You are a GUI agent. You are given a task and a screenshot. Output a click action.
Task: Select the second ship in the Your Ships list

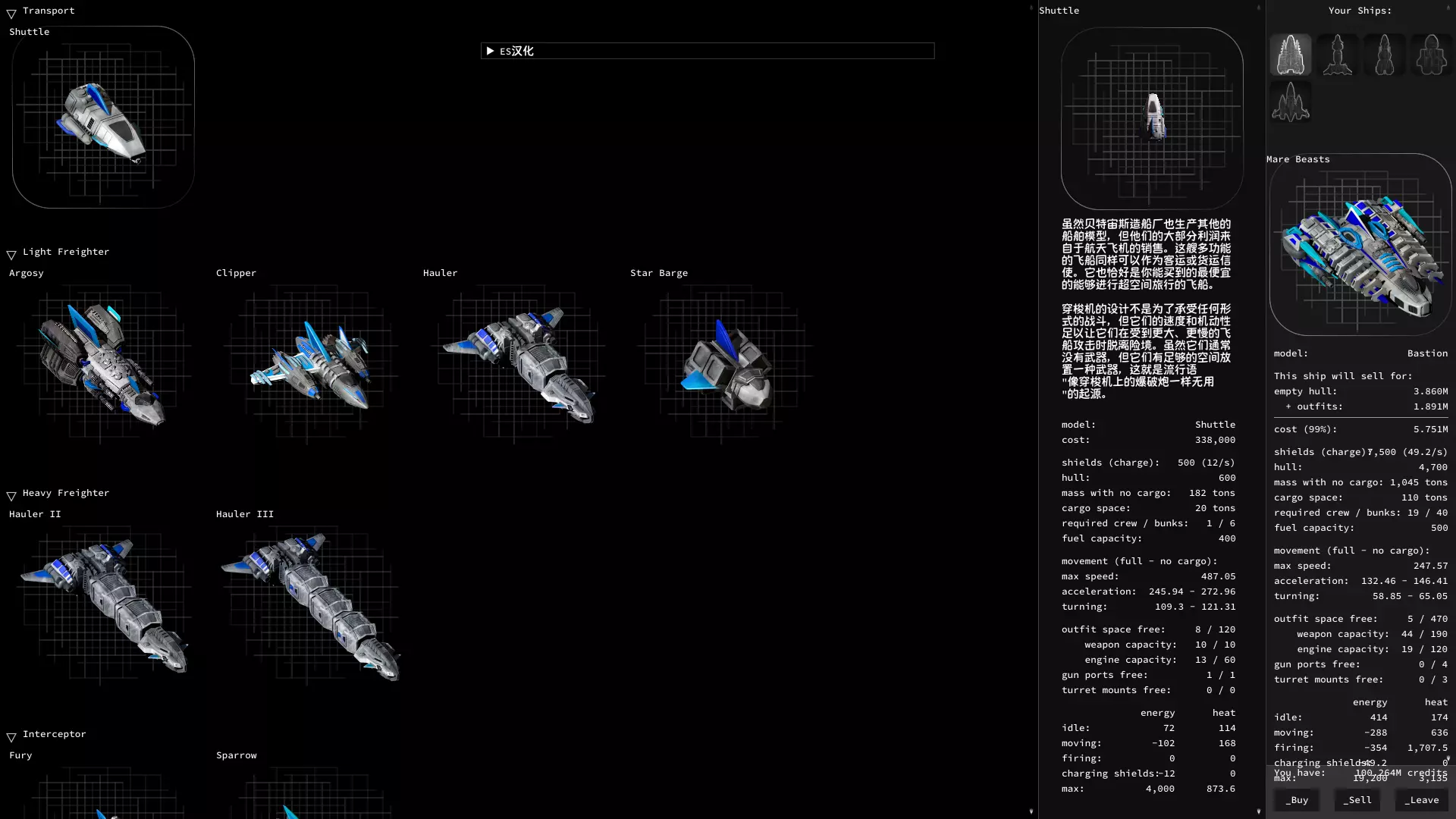pos(1337,55)
